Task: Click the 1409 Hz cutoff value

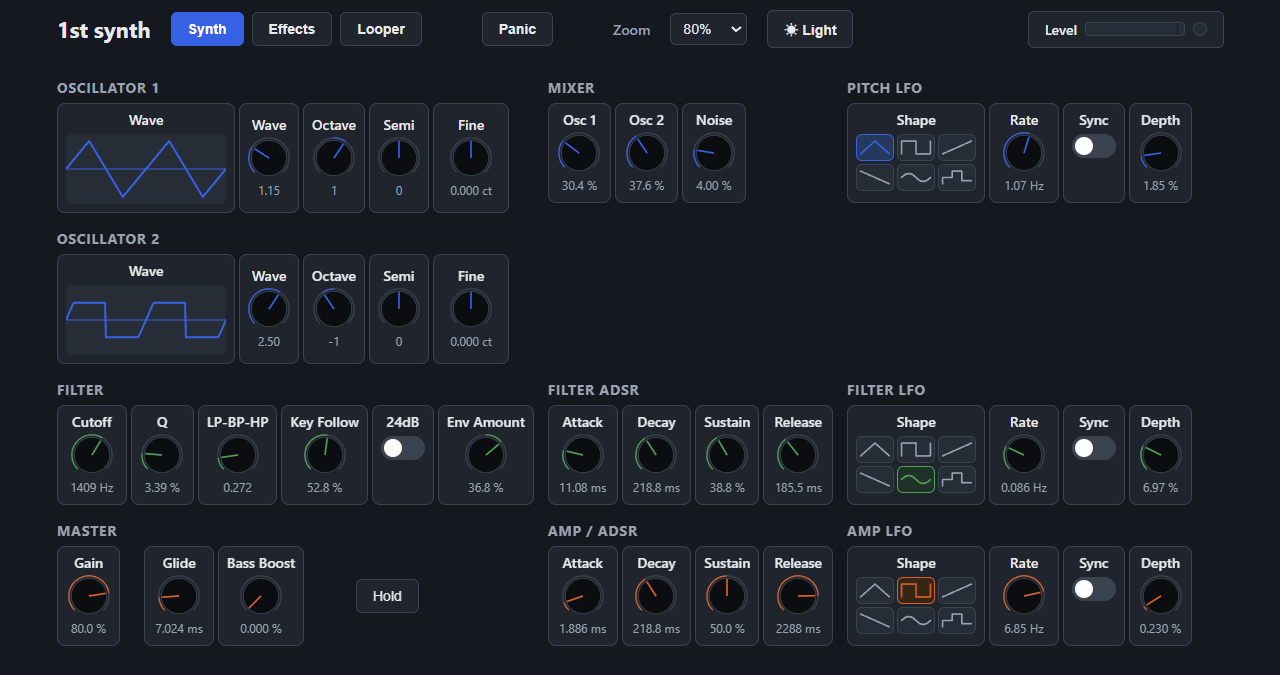Action: click(92, 488)
